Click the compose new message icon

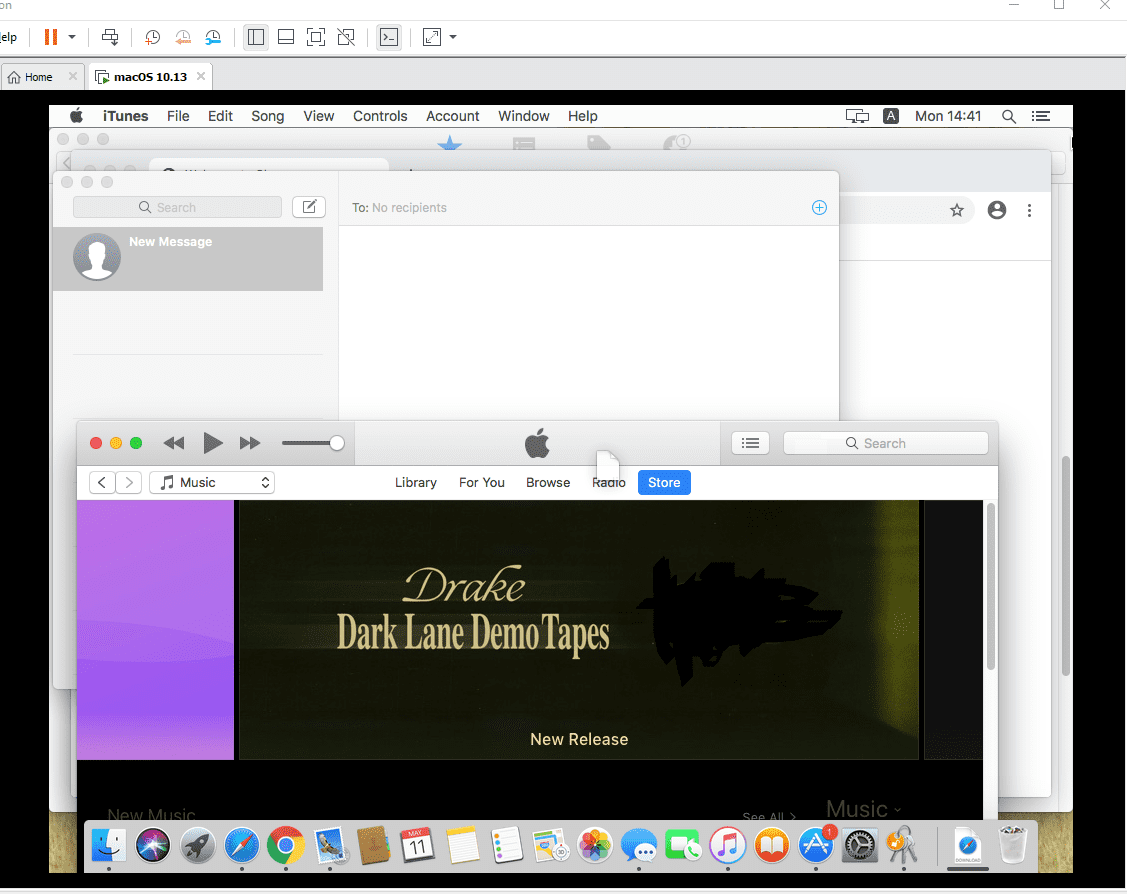coord(309,207)
